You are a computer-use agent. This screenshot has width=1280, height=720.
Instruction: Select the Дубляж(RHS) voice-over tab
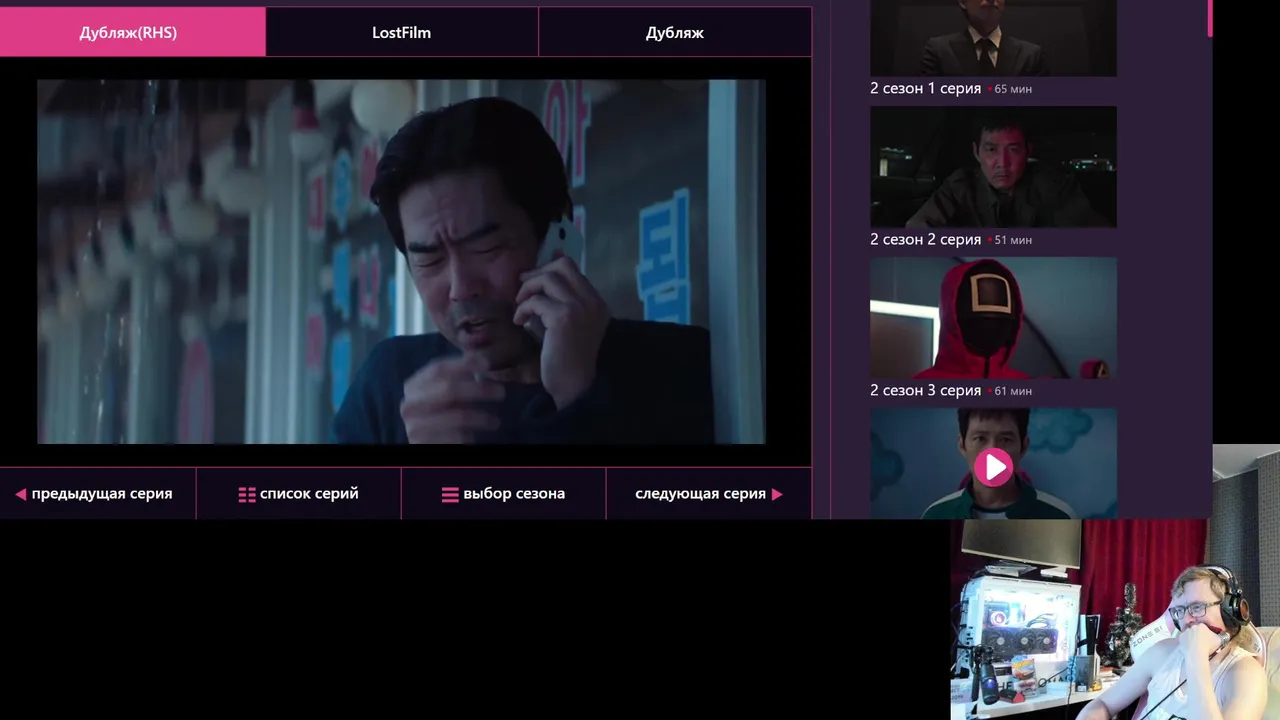[x=132, y=32]
